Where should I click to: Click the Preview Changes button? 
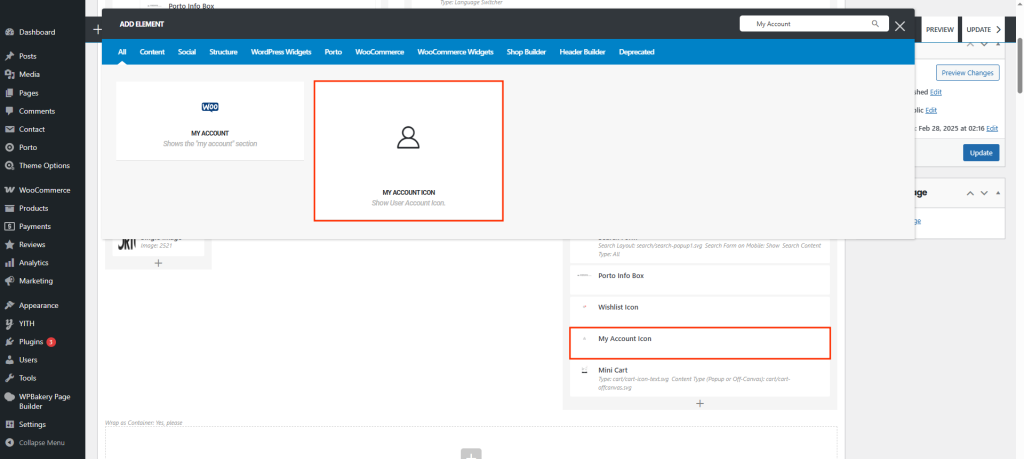(967, 72)
